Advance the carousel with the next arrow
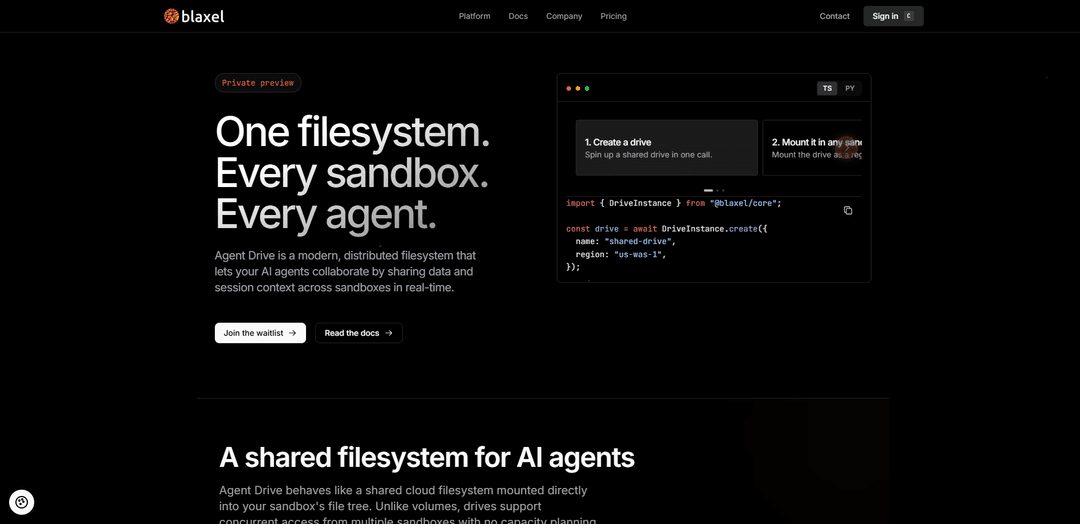1080x524 pixels. pyautogui.click(x=847, y=147)
